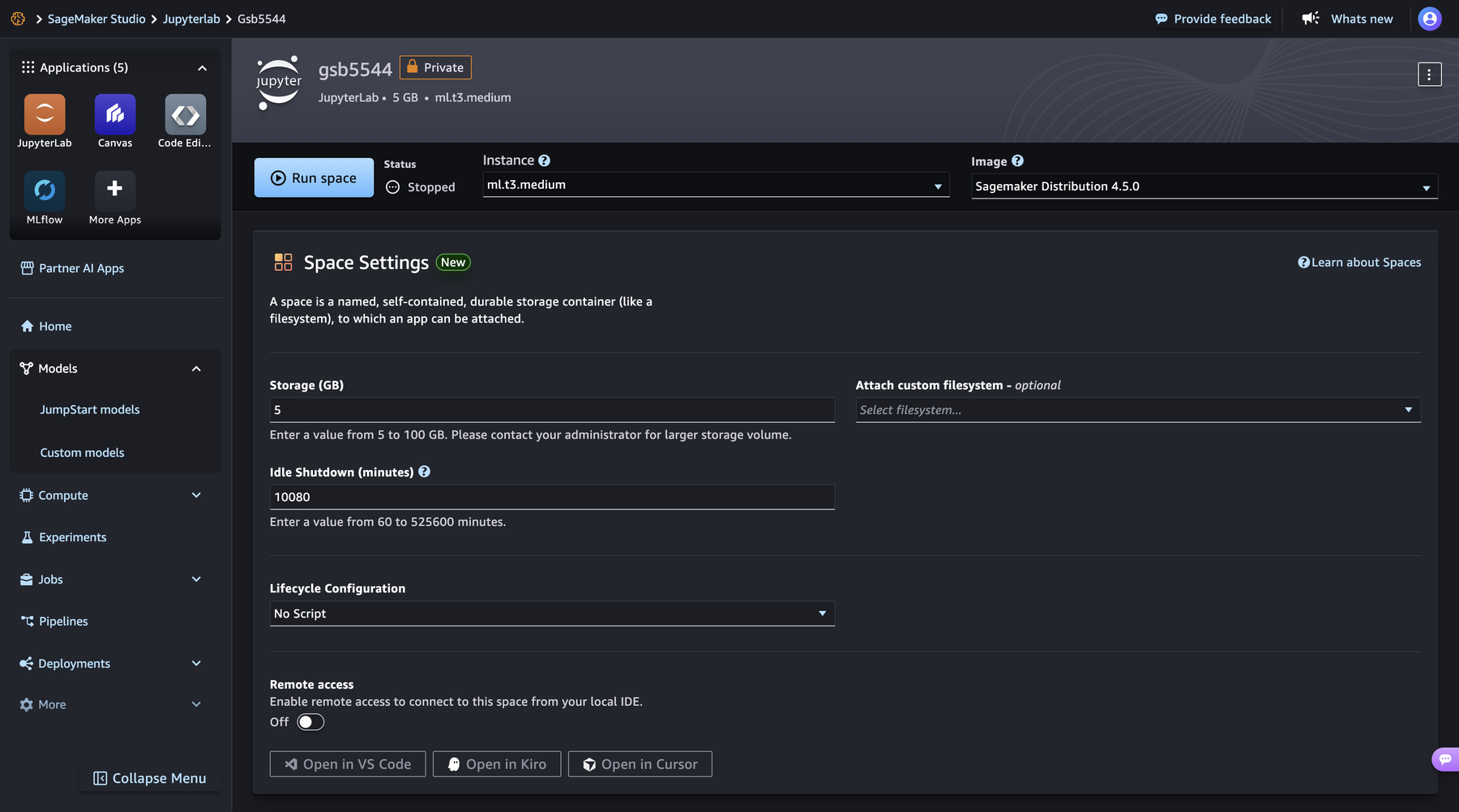The height and width of the screenshot is (812, 1459).
Task: Toggle the Remote access switch on
Action: coord(310,722)
